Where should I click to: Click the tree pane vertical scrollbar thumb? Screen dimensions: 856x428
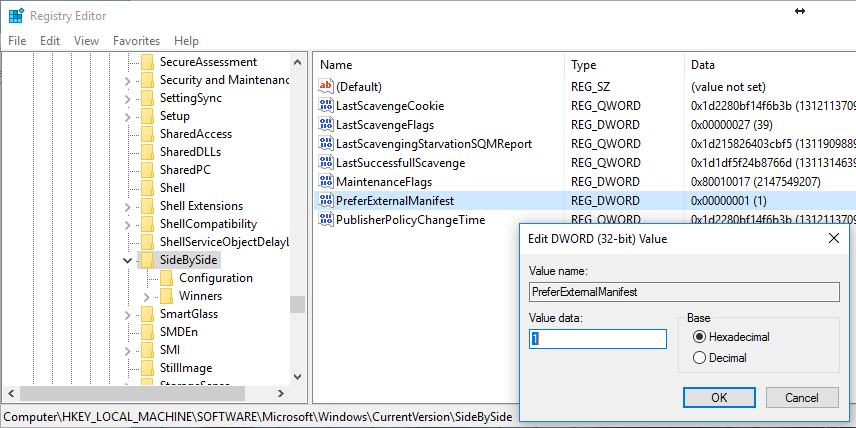point(297,304)
